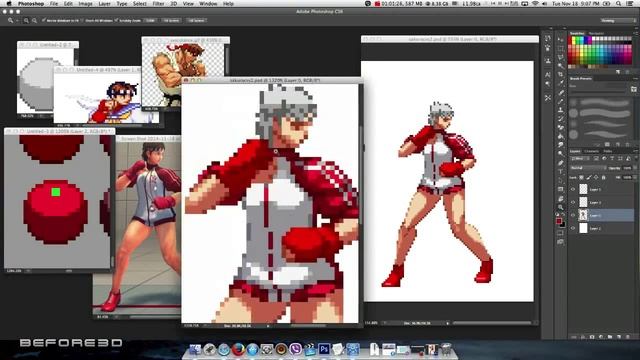Open the Layer menu
Image resolution: width=640 pixels, height=360 pixels.
pyautogui.click(x=104, y=4)
